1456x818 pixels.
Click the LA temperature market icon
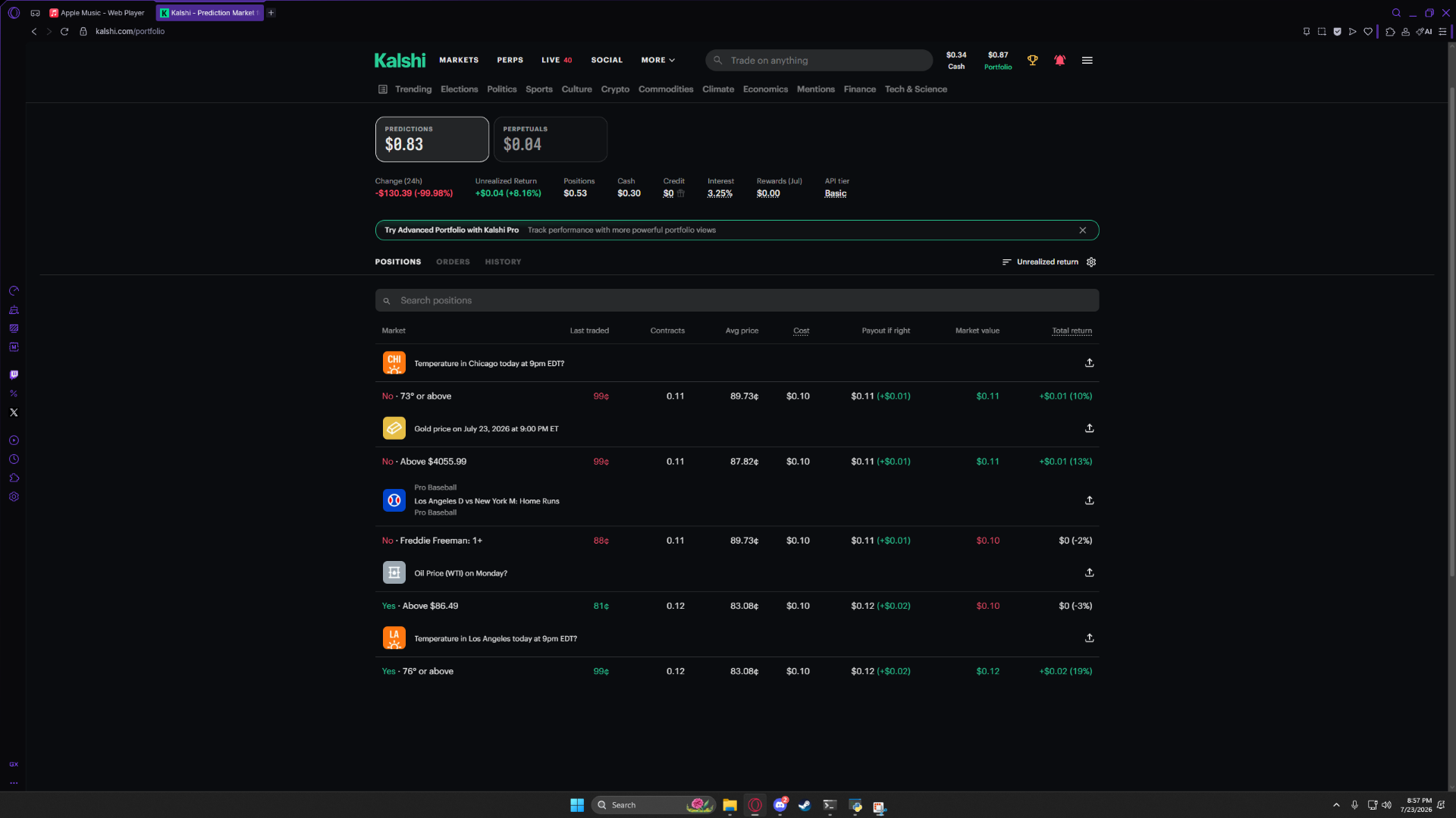394,638
